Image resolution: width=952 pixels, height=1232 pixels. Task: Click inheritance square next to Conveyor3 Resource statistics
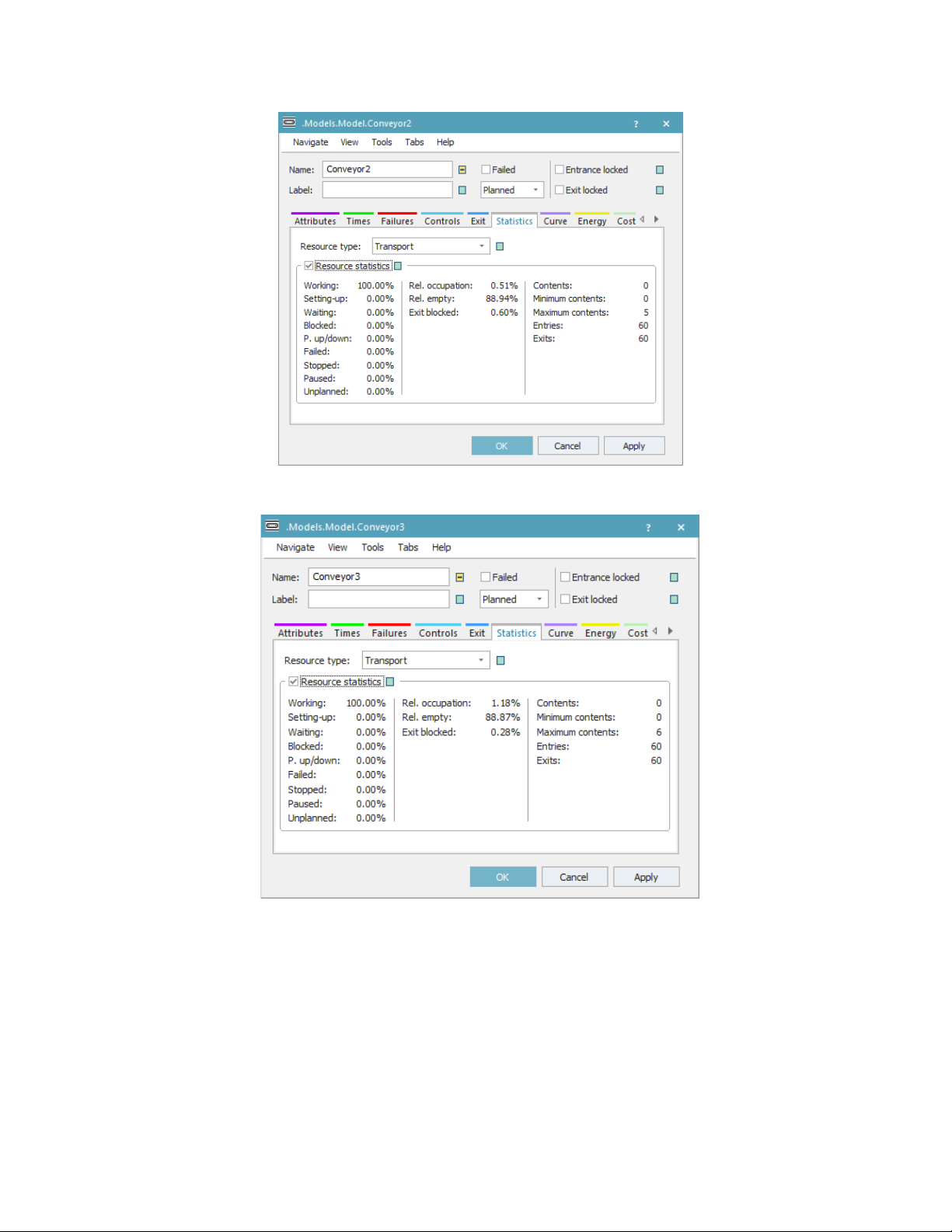click(390, 682)
